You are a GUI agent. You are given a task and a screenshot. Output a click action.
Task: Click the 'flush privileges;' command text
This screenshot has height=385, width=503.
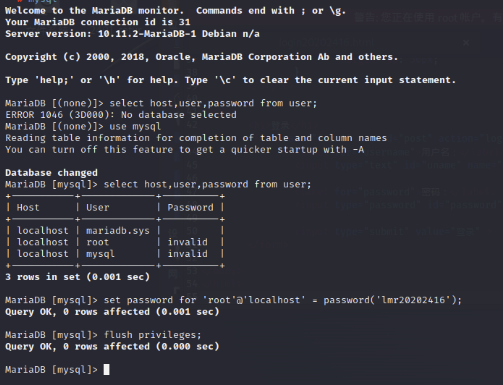pyautogui.click(x=153, y=335)
